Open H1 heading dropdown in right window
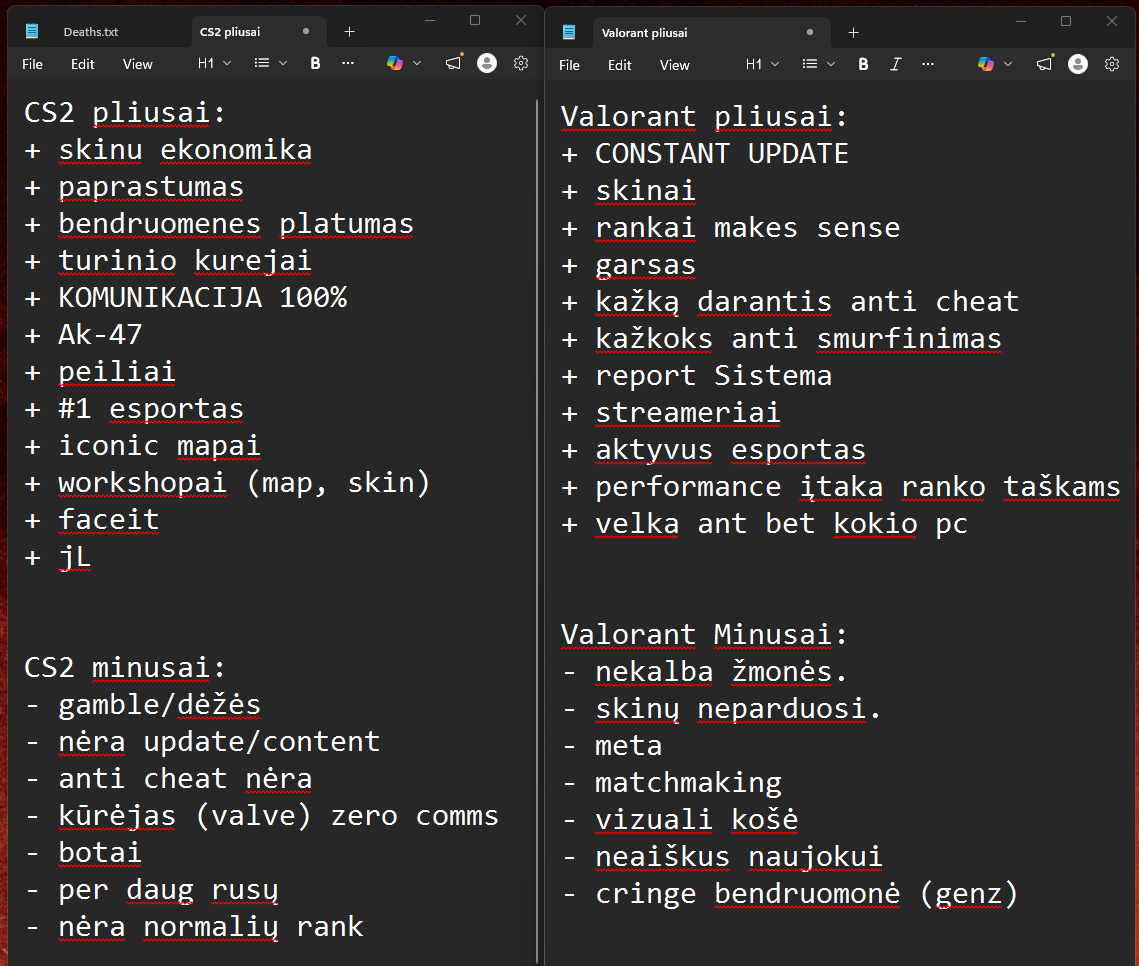Image resolution: width=1139 pixels, height=966 pixels. click(763, 64)
